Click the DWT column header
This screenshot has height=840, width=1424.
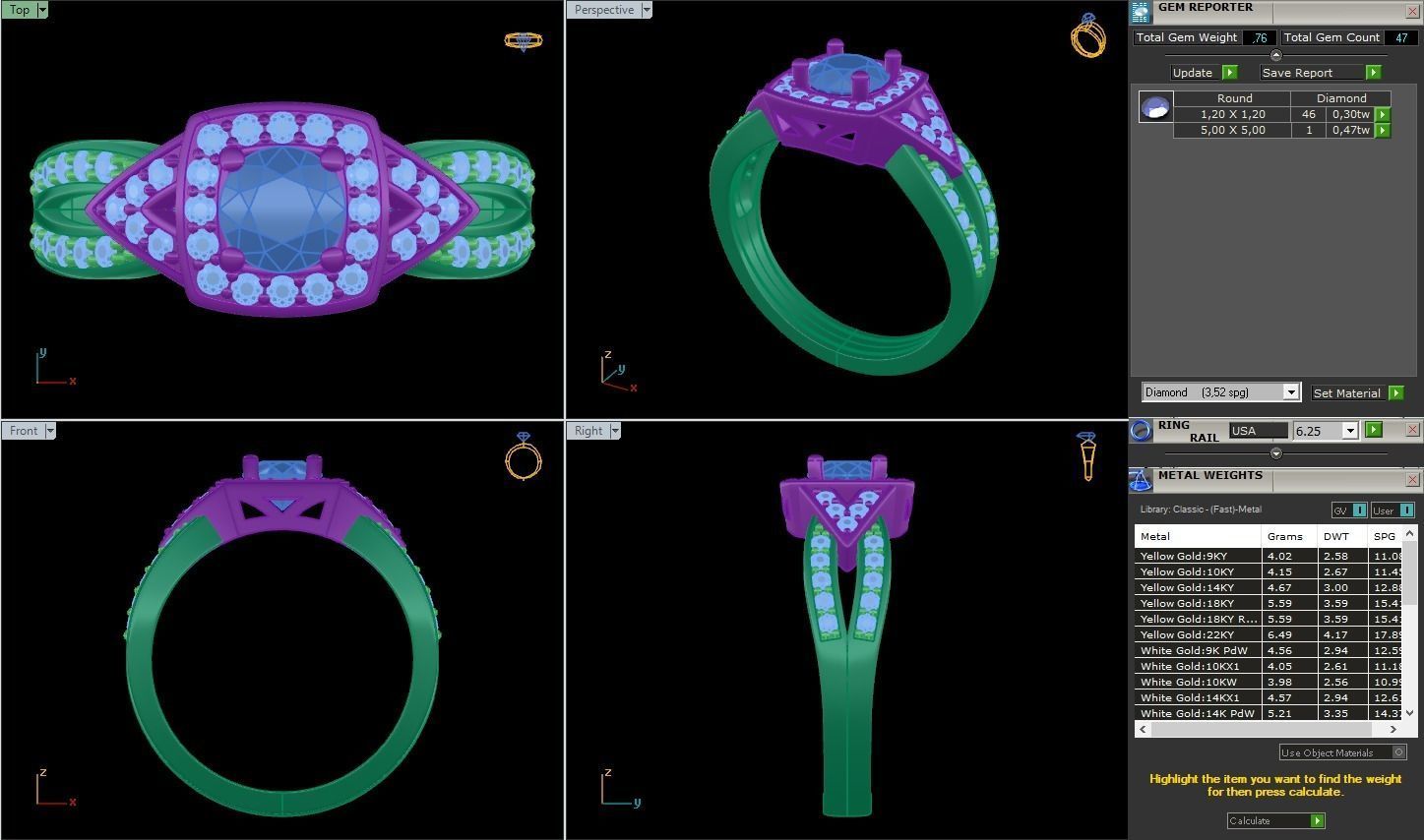pos(1342,536)
